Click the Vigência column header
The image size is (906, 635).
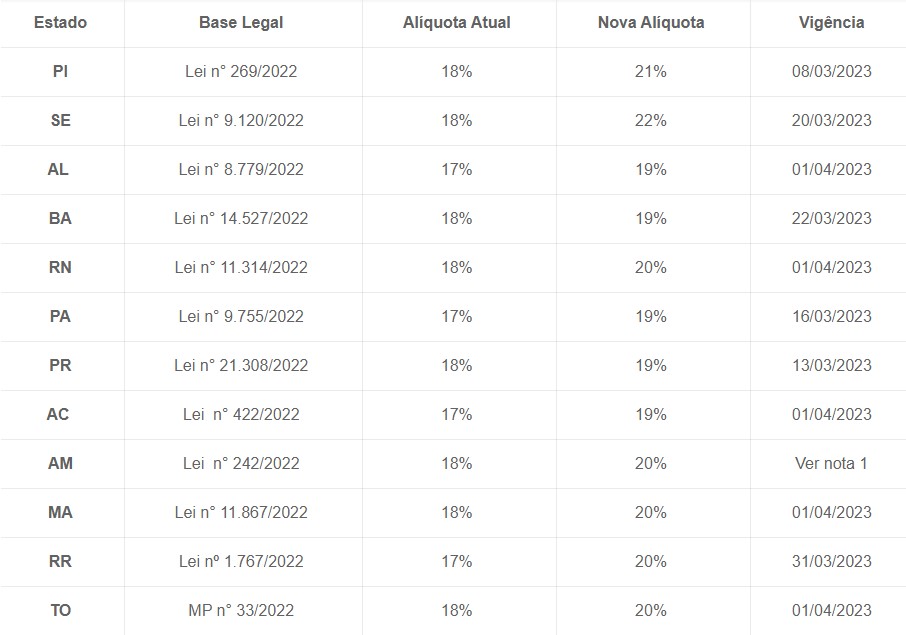point(831,23)
